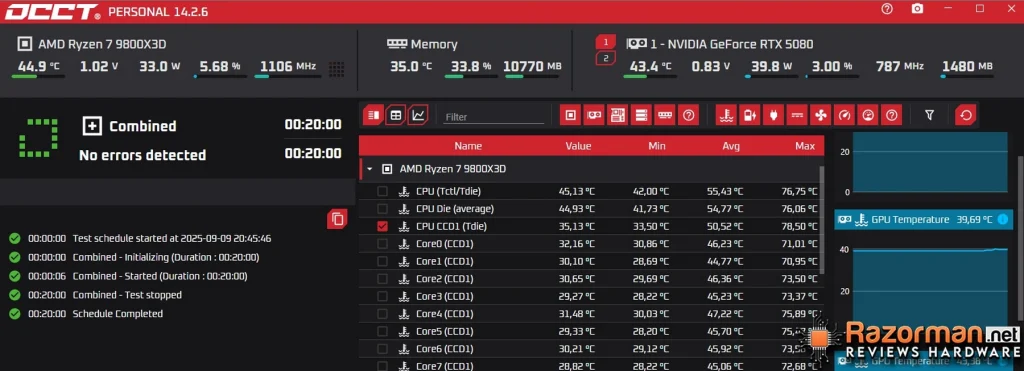Reset min/avg/max values with circular arrow

click(x=966, y=115)
